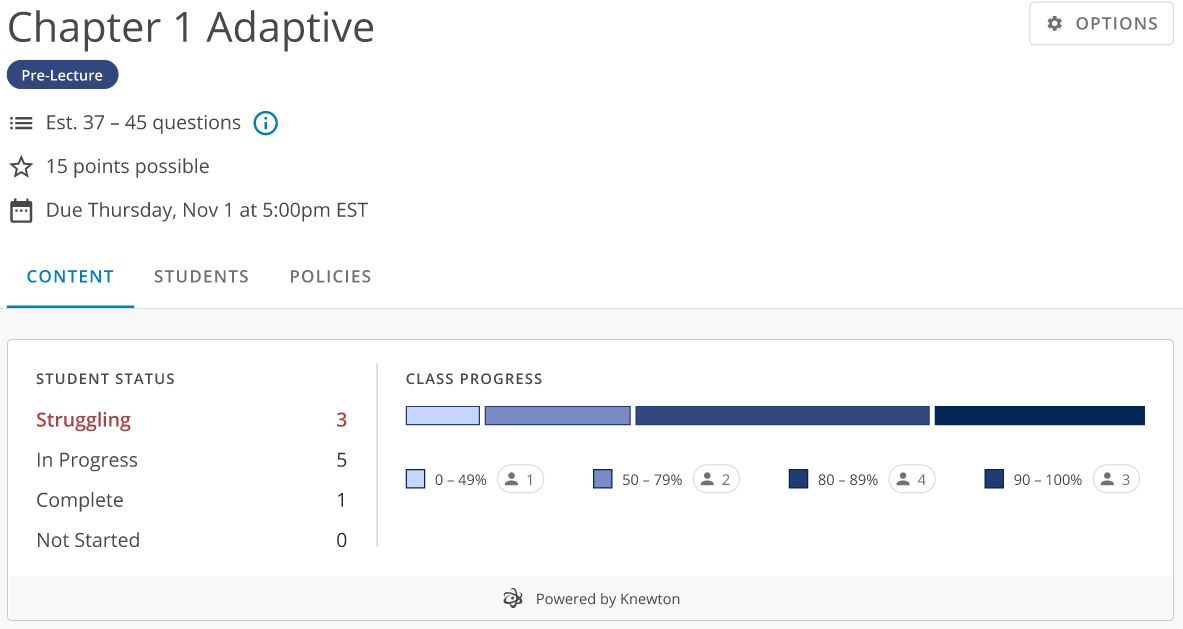The height and width of the screenshot is (629, 1183).
Task: Click the 50 – 79% legend swatch
Action: click(603, 480)
